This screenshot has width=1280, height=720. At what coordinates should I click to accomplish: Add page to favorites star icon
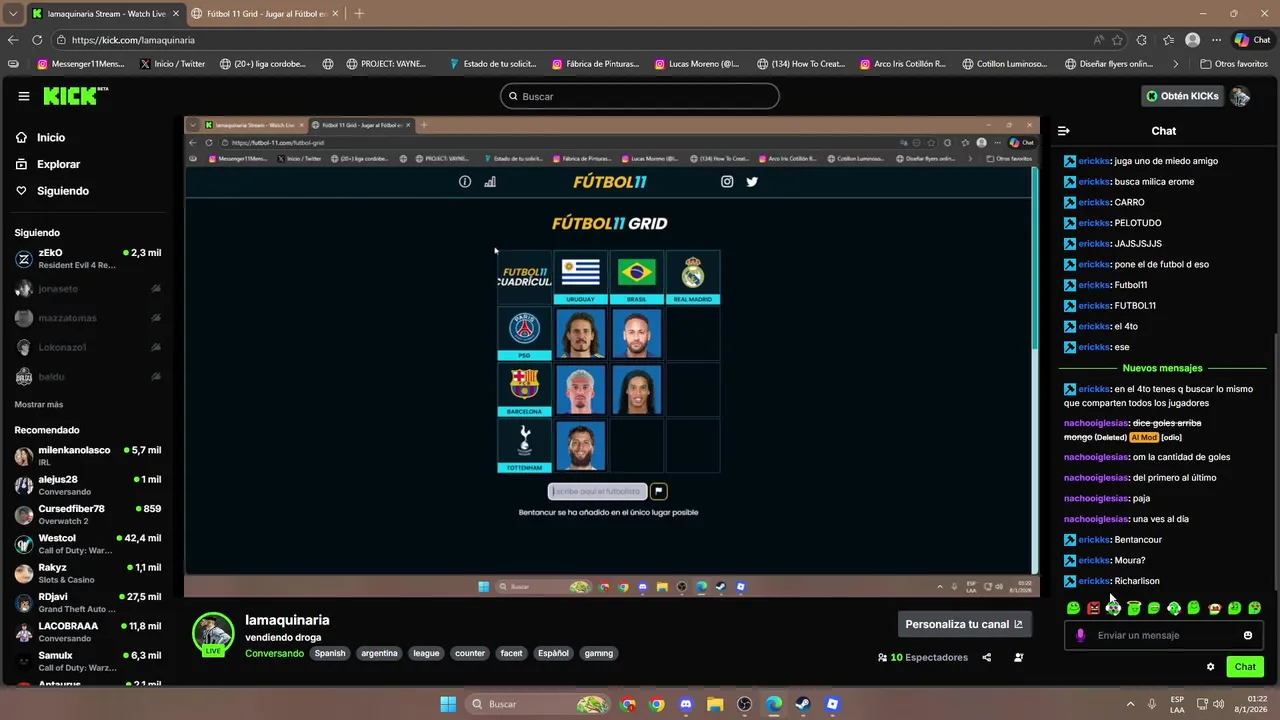1117,40
